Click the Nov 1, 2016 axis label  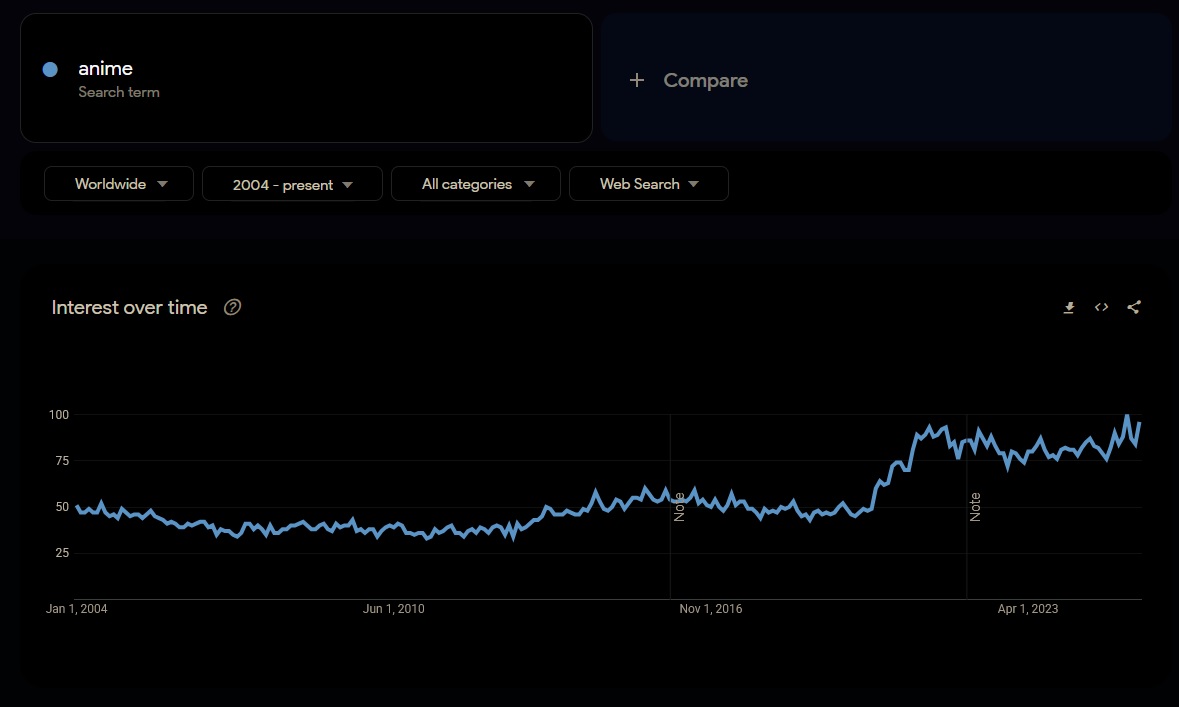pyautogui.click(x=711, y=608)
